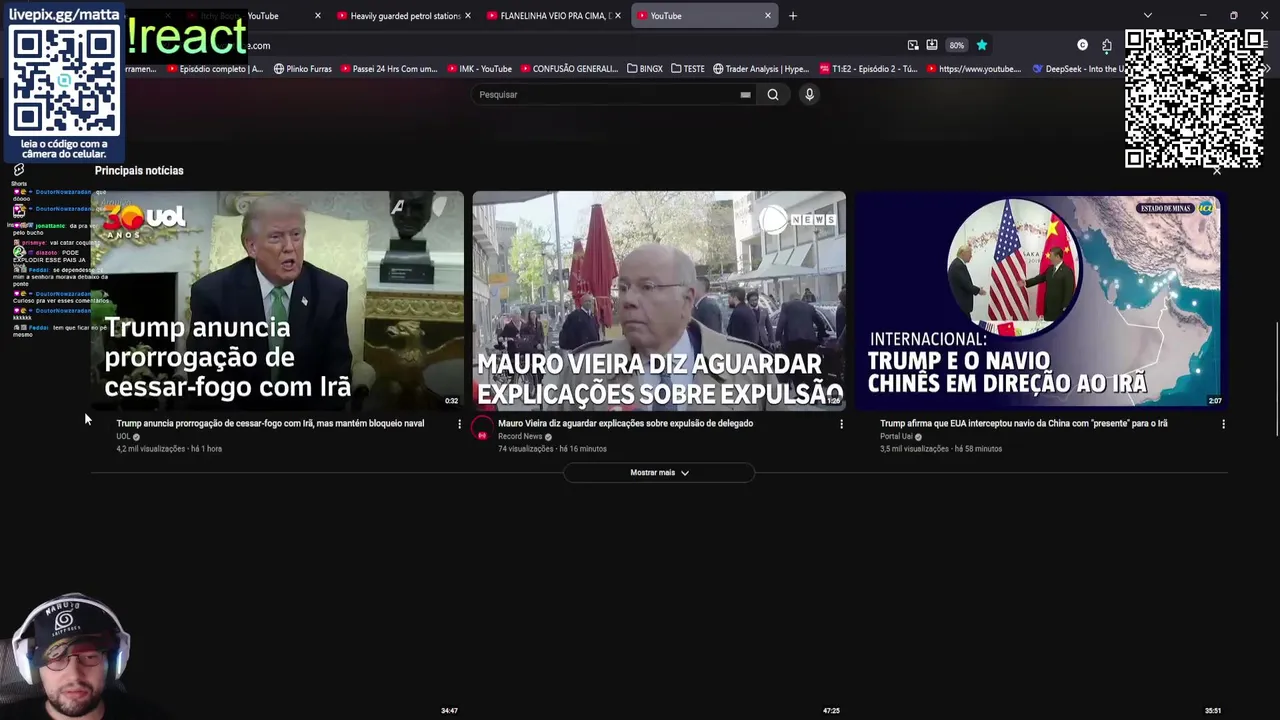Open the on-screen keyboard icon in search box
This screenshot has height=720, width=1280.
(745, 95)
